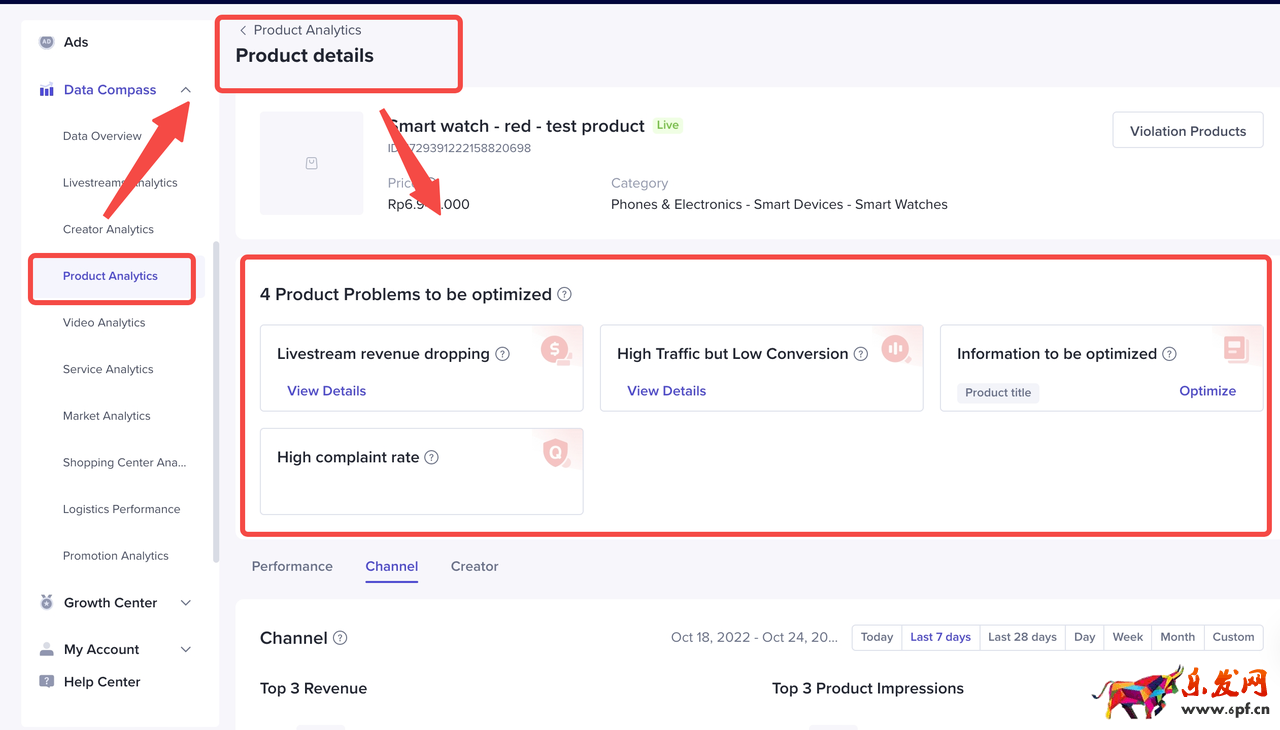
Task: Click help icon next to Information to be optimized
Action: 1170,354
